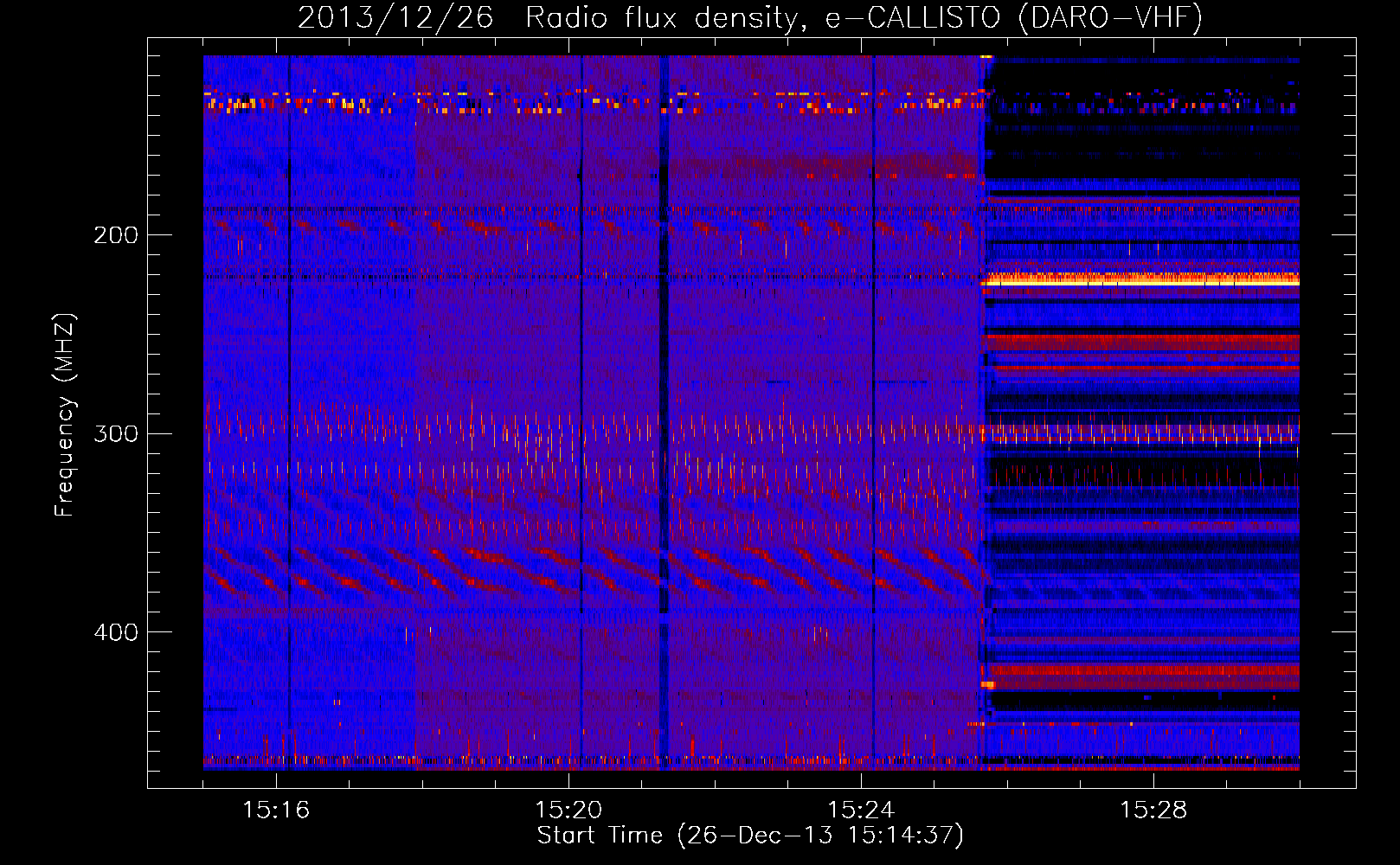Click the 15:24 time tick label

pos(861,810)
